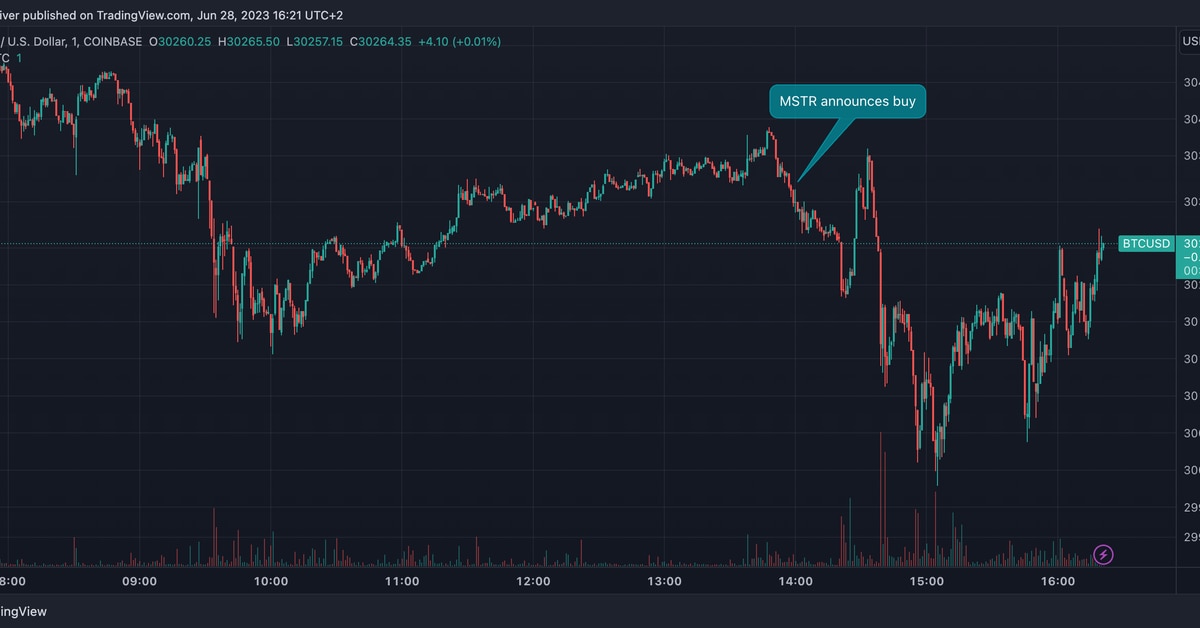Click the published on TradingView.com header text
This screenshot has height=628, width=1200.
pyautogui.click(x=111, y=14)
